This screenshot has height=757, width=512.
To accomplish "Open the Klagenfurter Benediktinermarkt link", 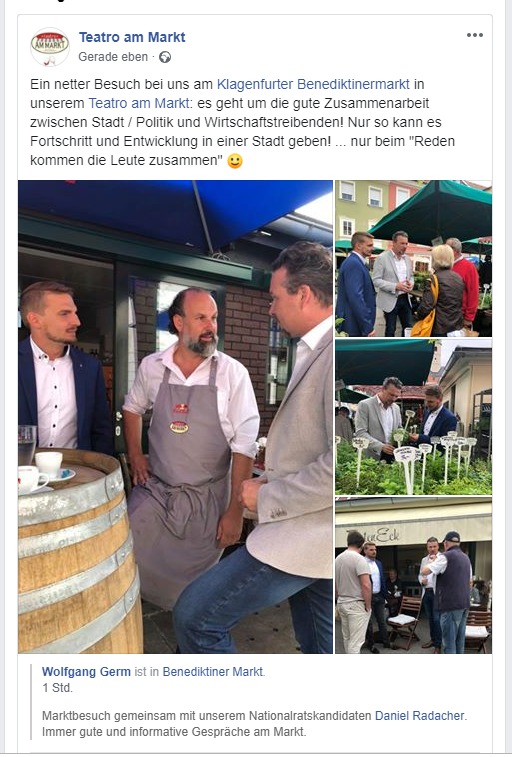I will (313, 84).
